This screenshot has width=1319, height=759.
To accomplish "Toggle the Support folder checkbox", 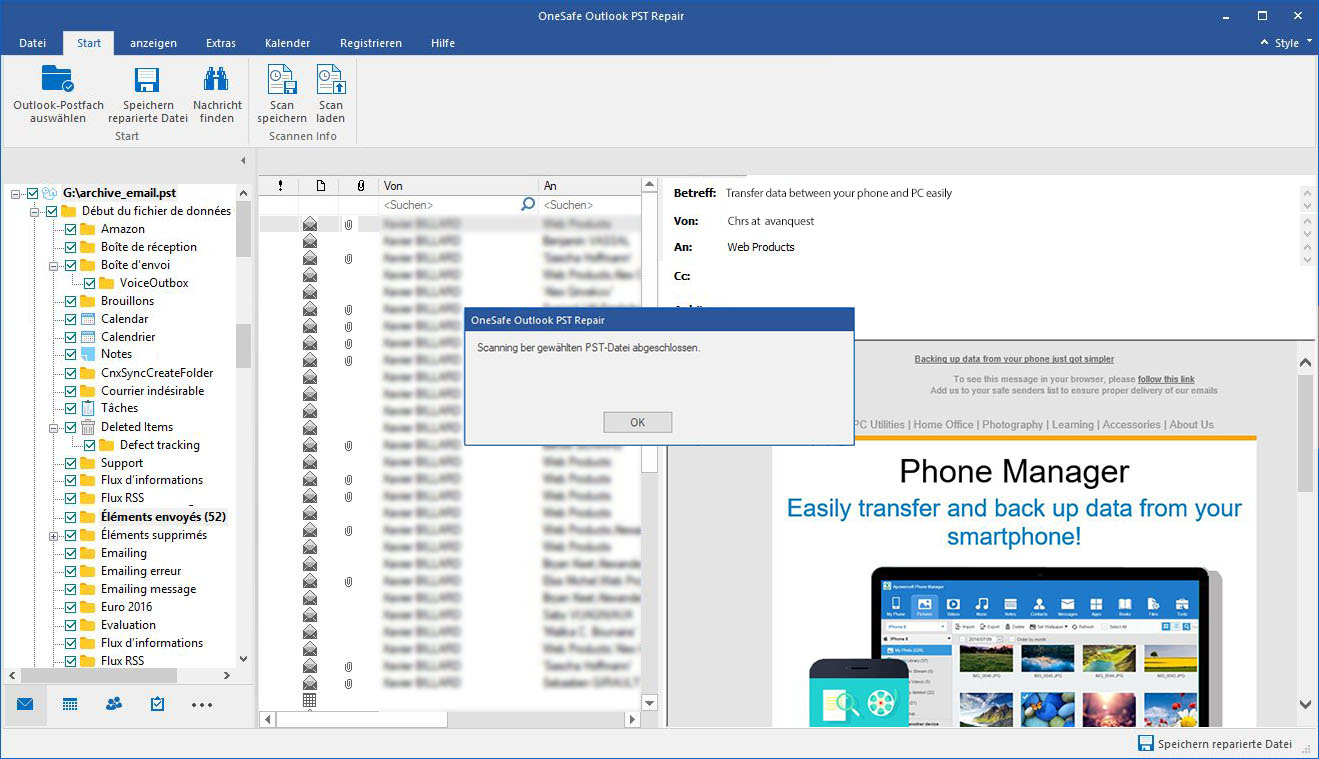I will click(71, 463).
